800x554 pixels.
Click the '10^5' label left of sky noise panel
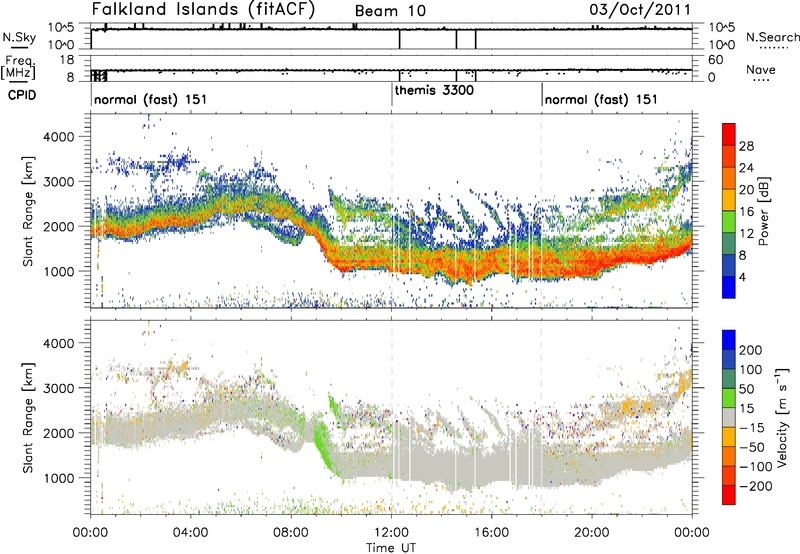[x=61, y=28]
